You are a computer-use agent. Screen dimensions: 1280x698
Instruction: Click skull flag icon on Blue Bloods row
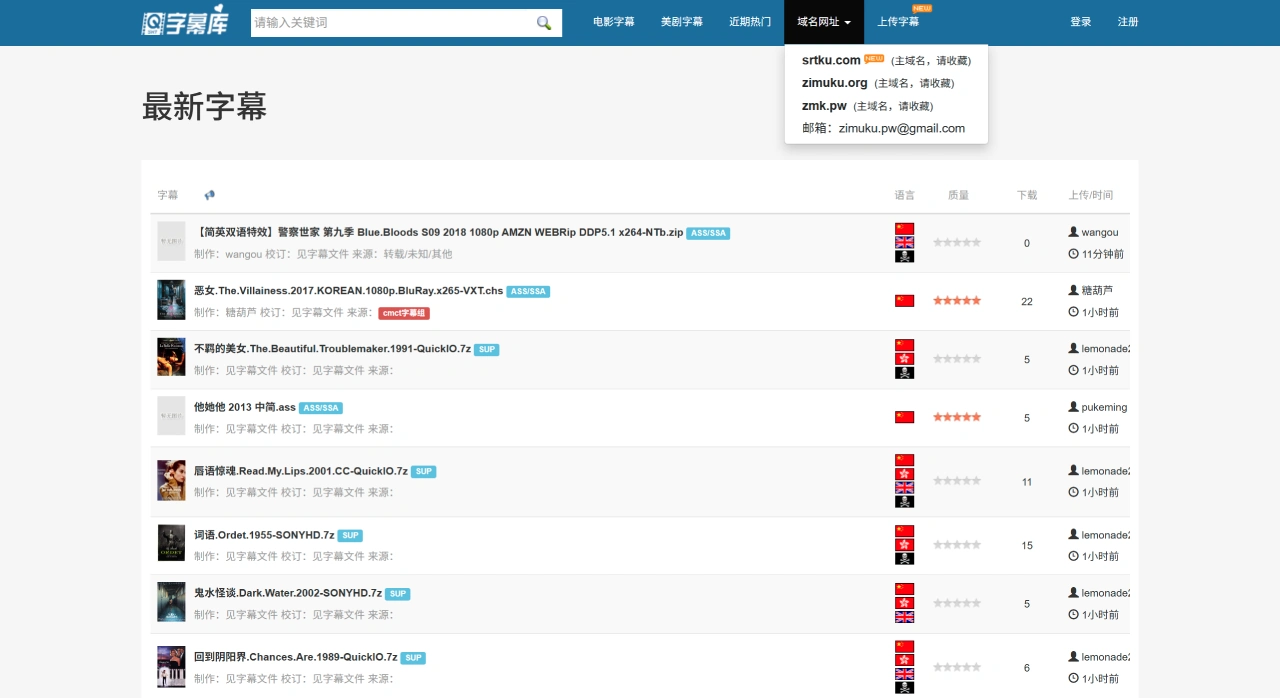[x=904, y=257]
